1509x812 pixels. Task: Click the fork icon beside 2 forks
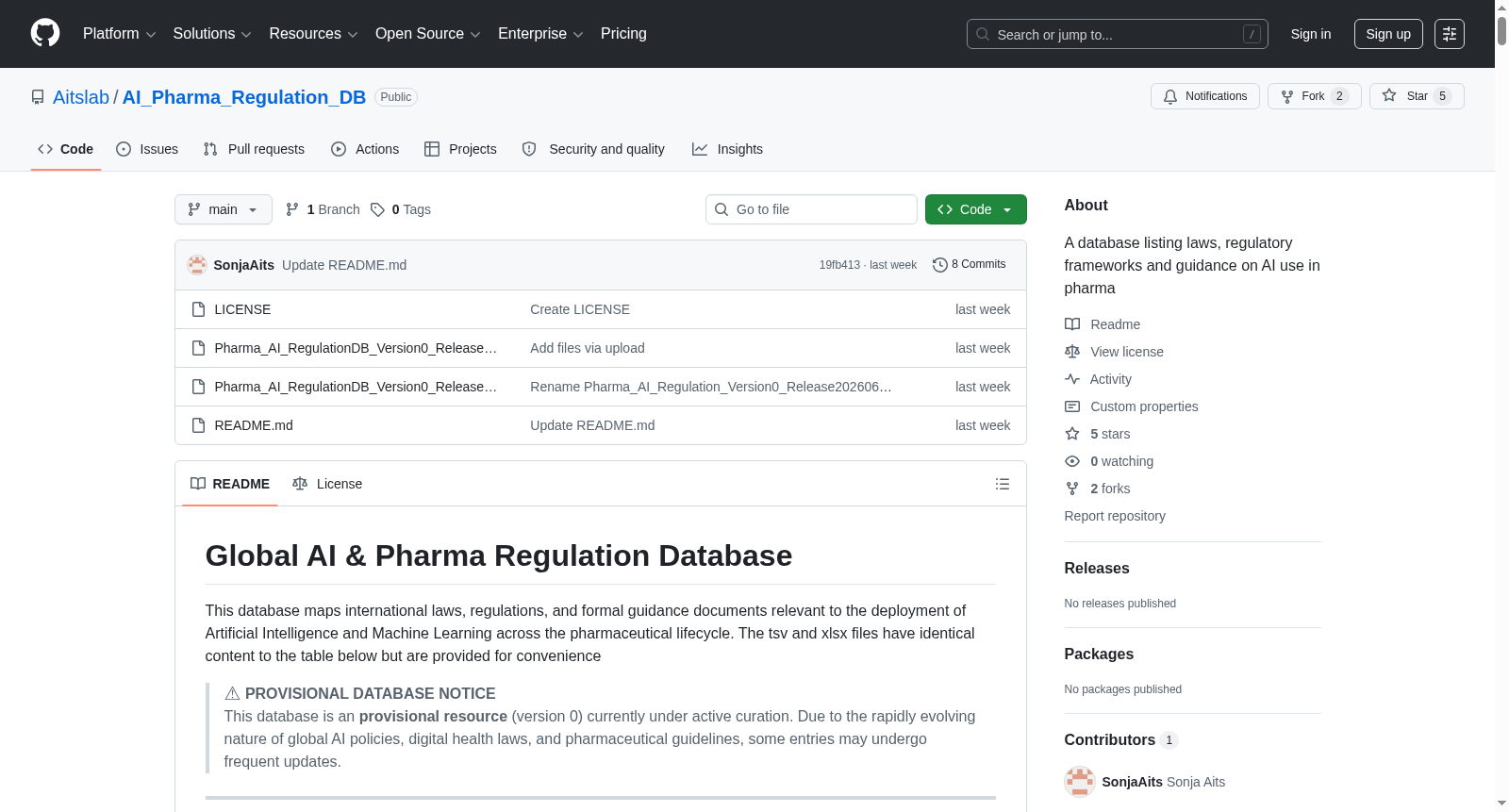(x=1072, y=489)
